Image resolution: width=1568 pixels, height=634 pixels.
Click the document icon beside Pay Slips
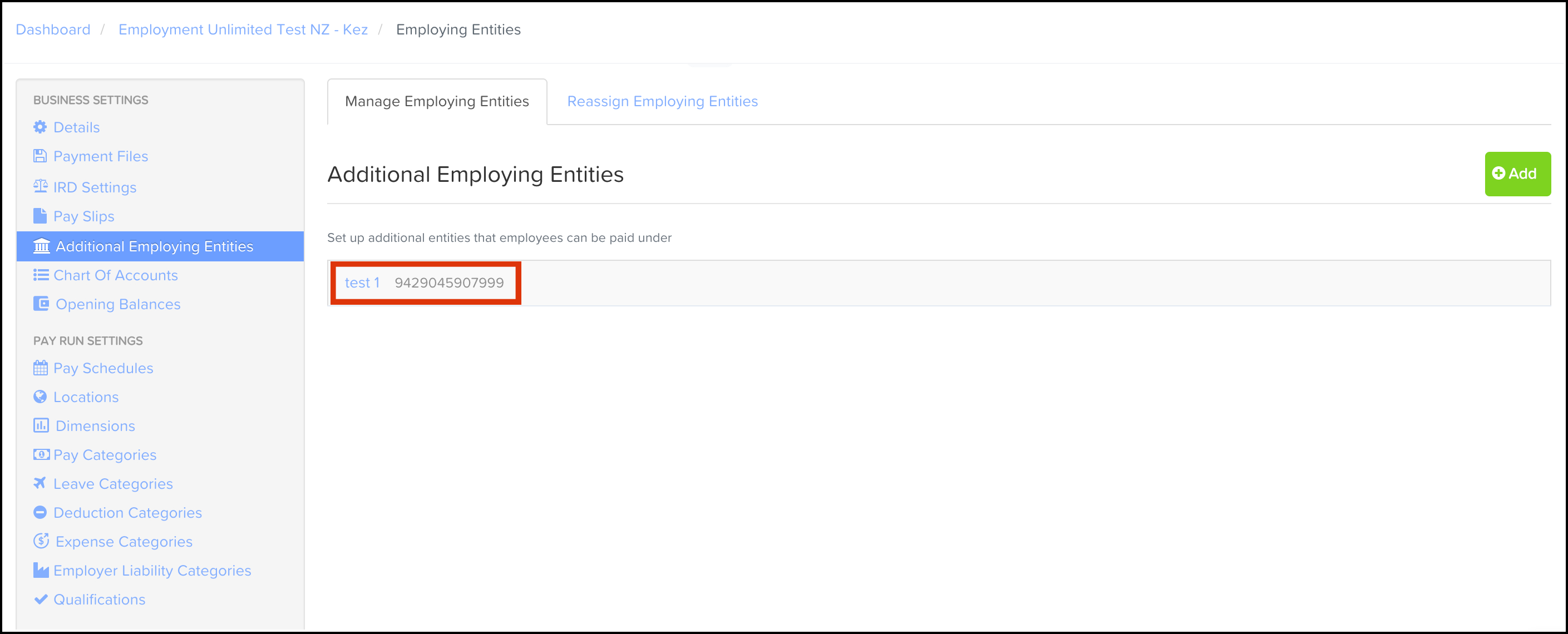point(40,216)
